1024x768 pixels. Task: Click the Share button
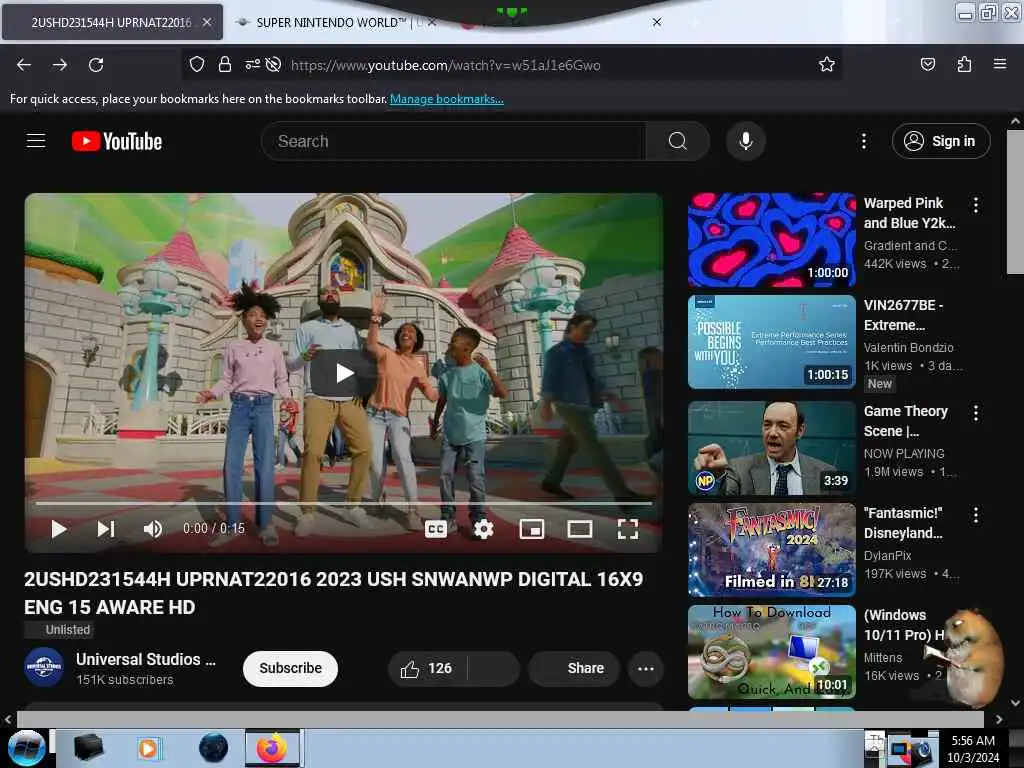pyautogui.click(x=574, y=668)
